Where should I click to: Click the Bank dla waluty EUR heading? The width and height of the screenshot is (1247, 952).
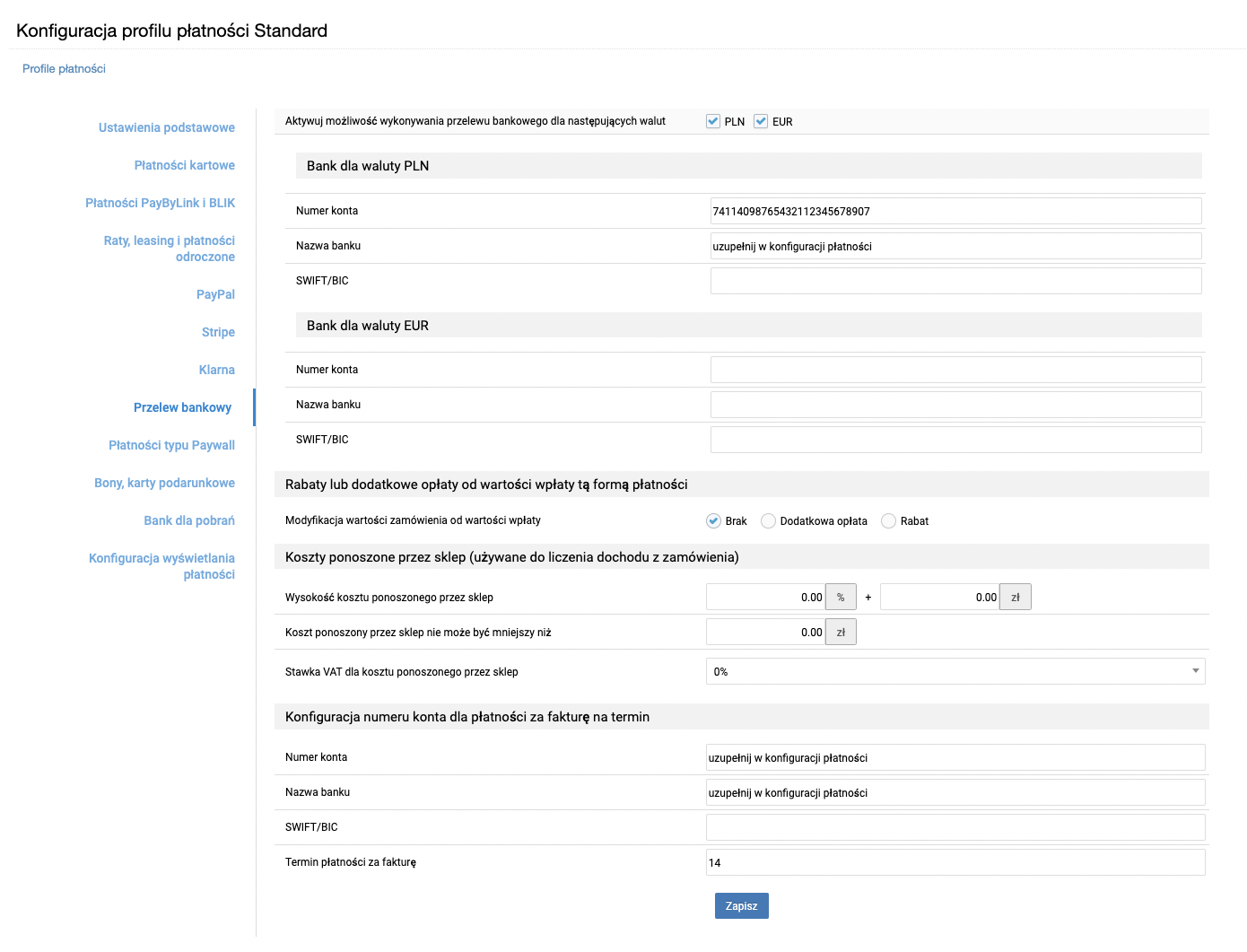pos(368,326)
